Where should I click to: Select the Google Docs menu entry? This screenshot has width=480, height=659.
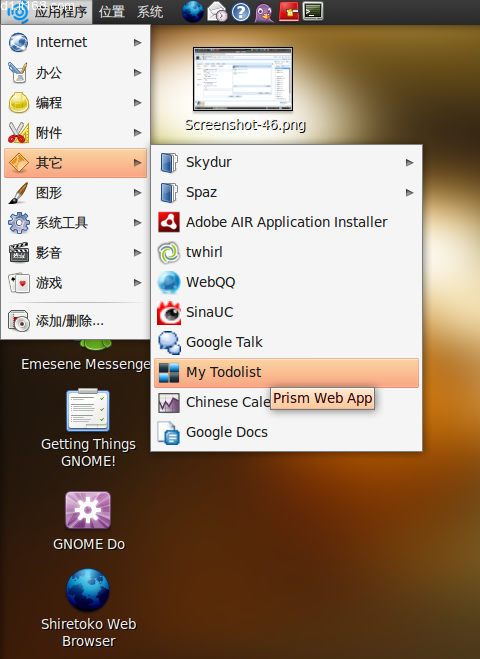pyautogui.click(x=286, y=432)
